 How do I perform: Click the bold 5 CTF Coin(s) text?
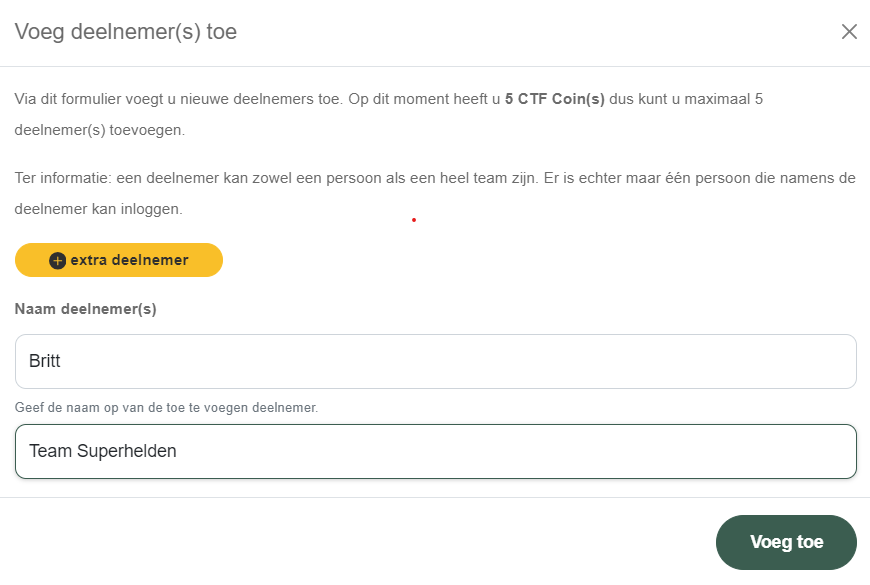click(x=554, y=100)
